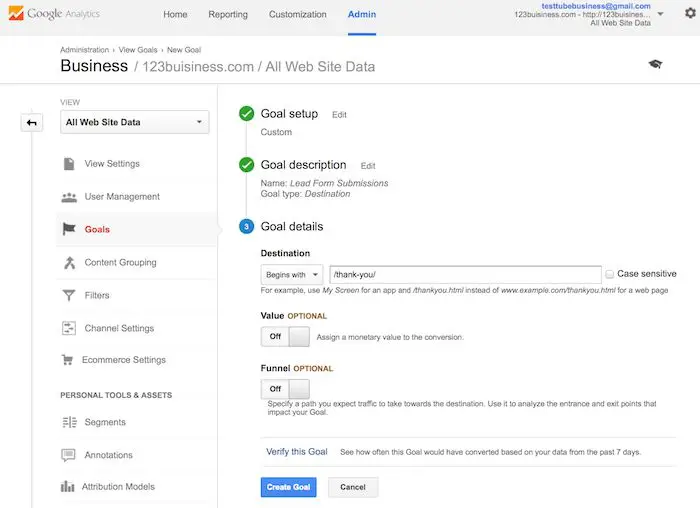The width and height of the screenshot is (700, 508).
Task: Select the Goals flag icon
Action: (x=69, y=229)
